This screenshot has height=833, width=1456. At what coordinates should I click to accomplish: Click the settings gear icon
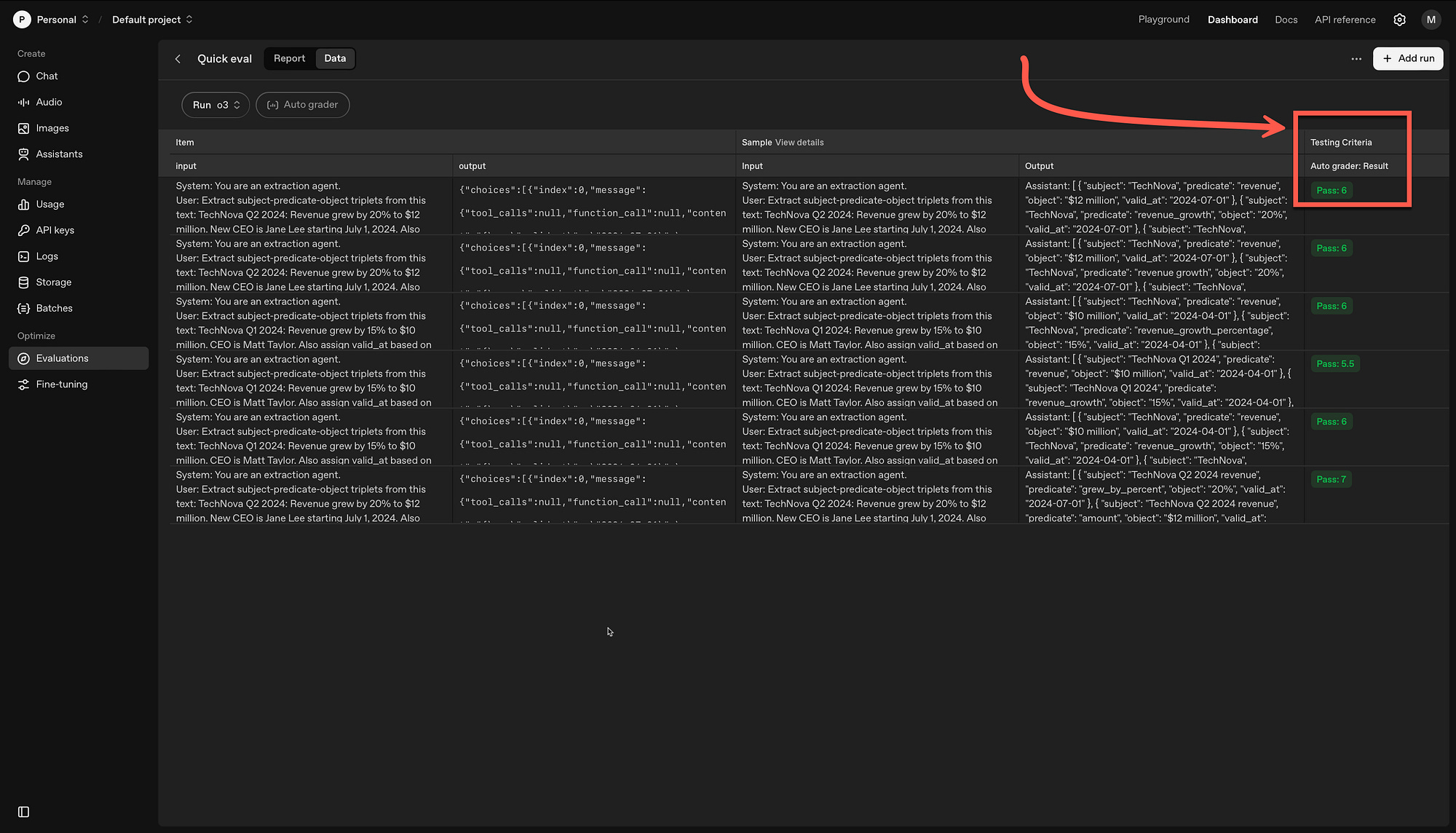[x=1399, y=20]
